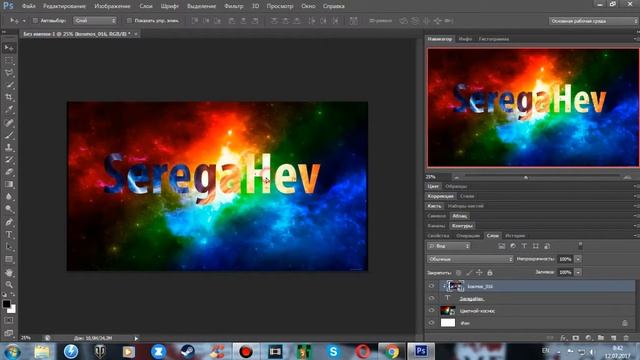Select the Brush tool

(9, 135)
